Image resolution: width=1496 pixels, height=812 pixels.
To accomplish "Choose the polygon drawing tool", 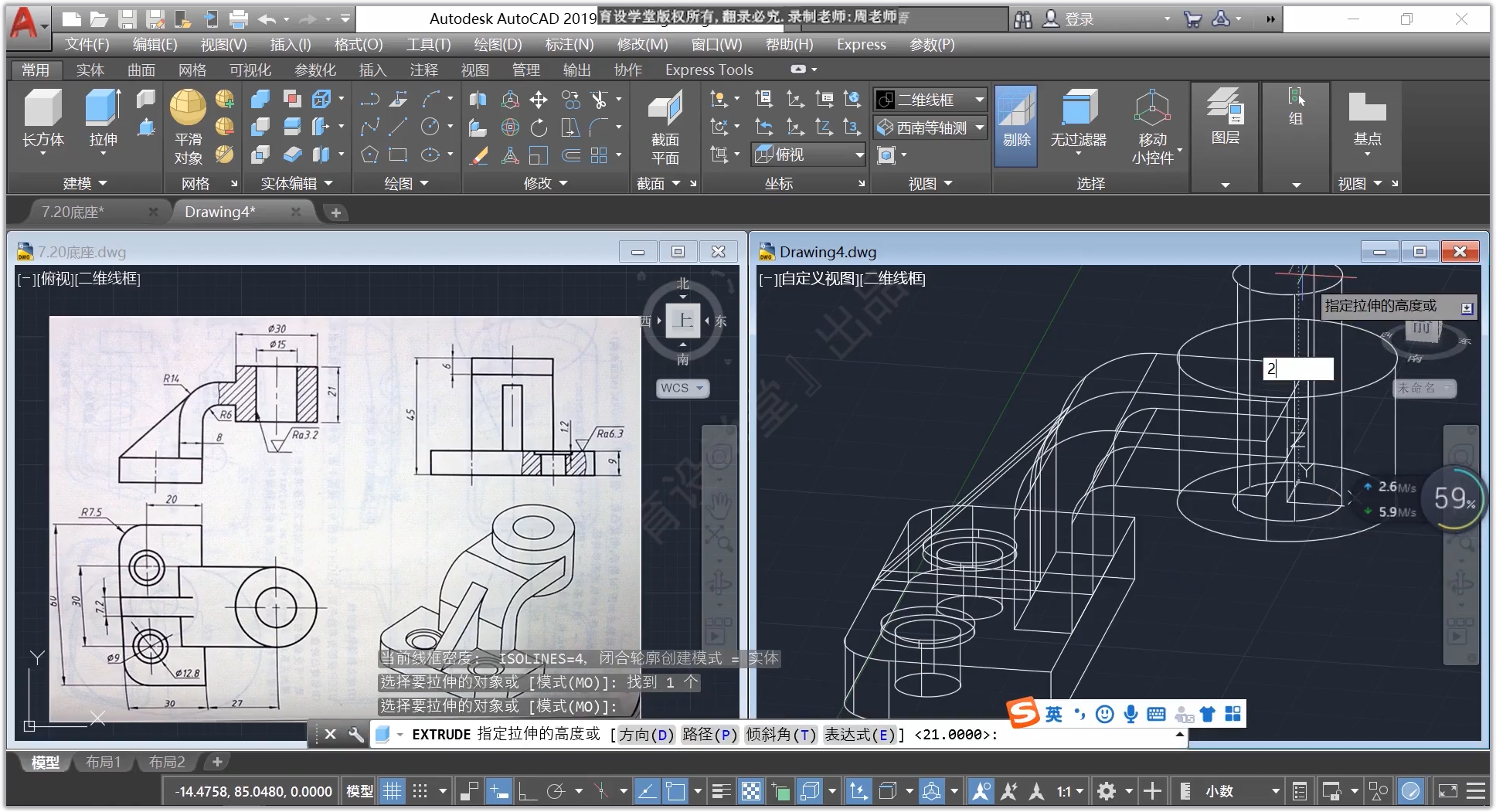I will pos(370,155).
